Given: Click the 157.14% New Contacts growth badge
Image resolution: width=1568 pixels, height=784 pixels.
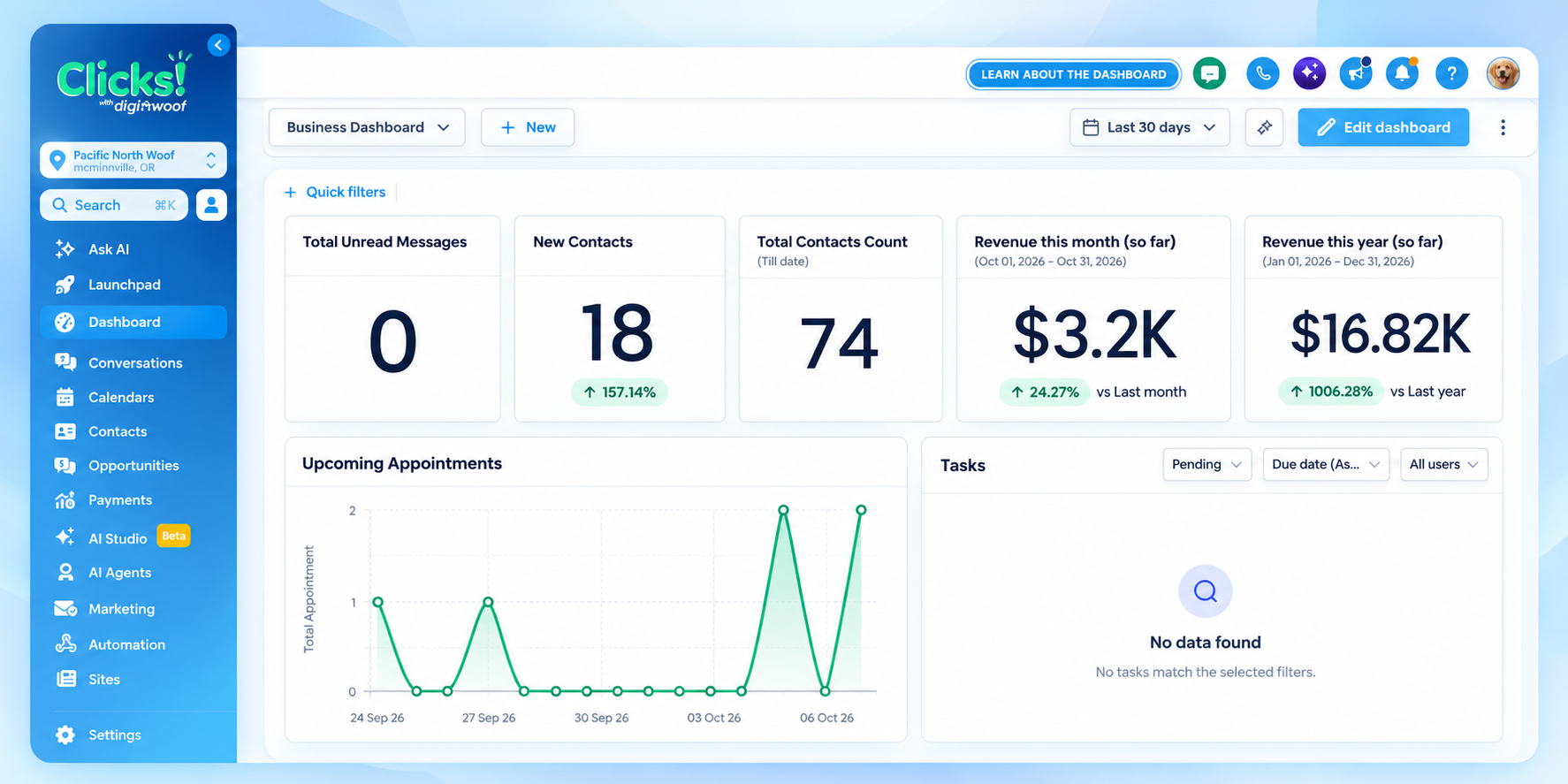Looking at the screenshot, I should (x=620, y=392).
